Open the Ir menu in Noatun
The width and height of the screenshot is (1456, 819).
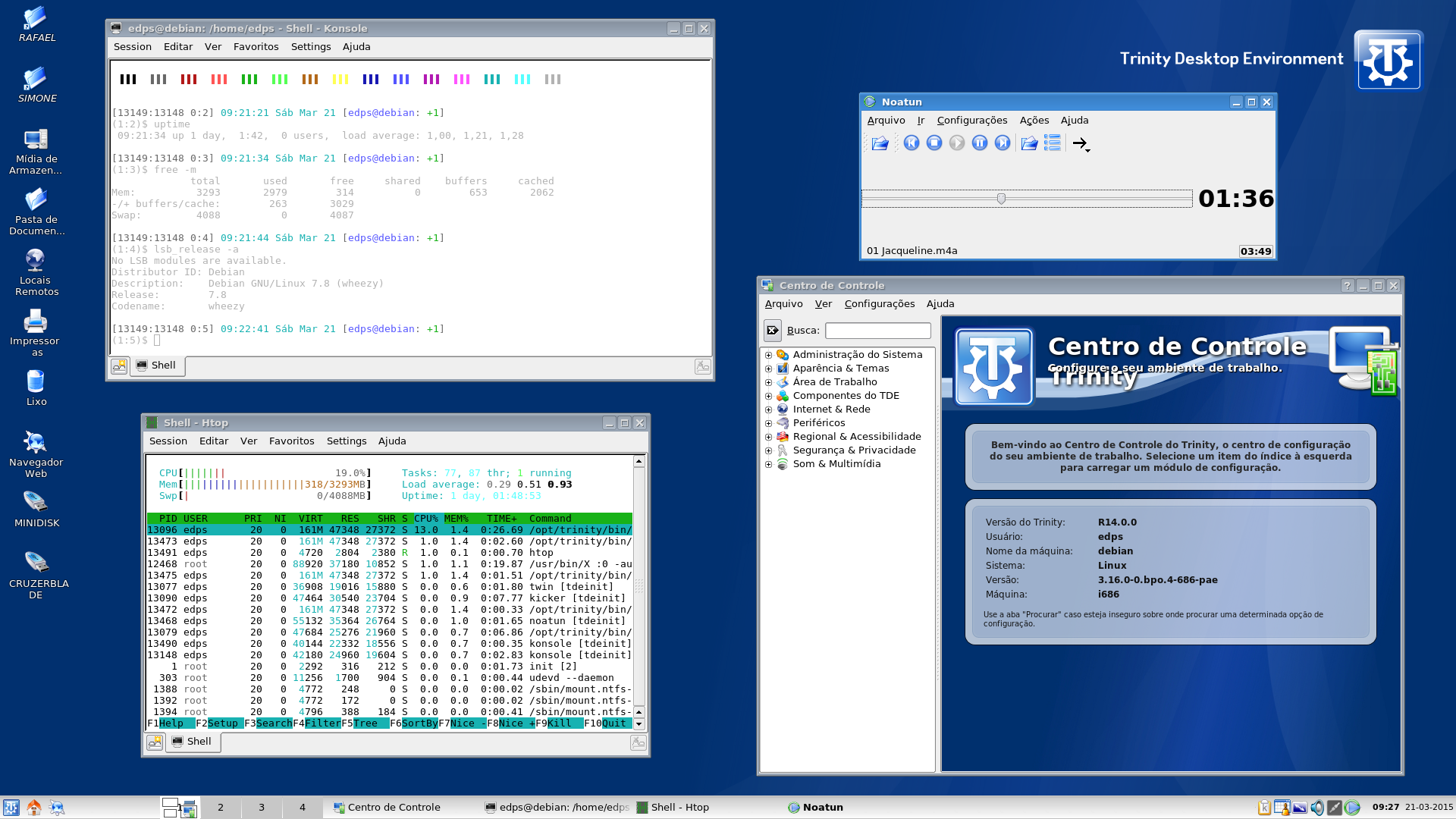(x=921, y=121)
